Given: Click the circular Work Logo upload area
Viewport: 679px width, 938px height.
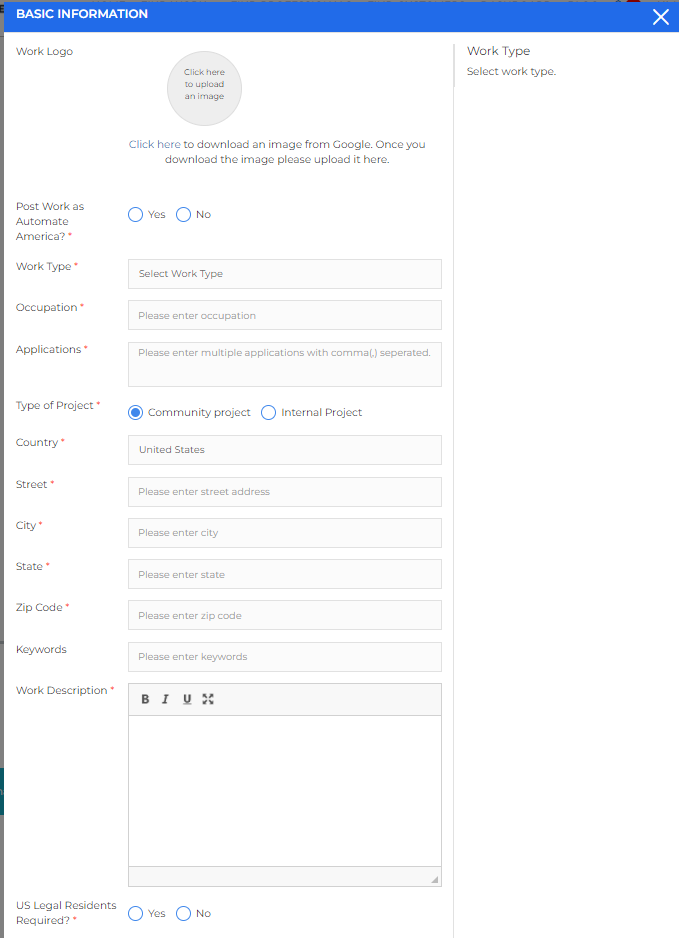Looking at the screenshot, I should pyautogui.click(x=204, y=88).
